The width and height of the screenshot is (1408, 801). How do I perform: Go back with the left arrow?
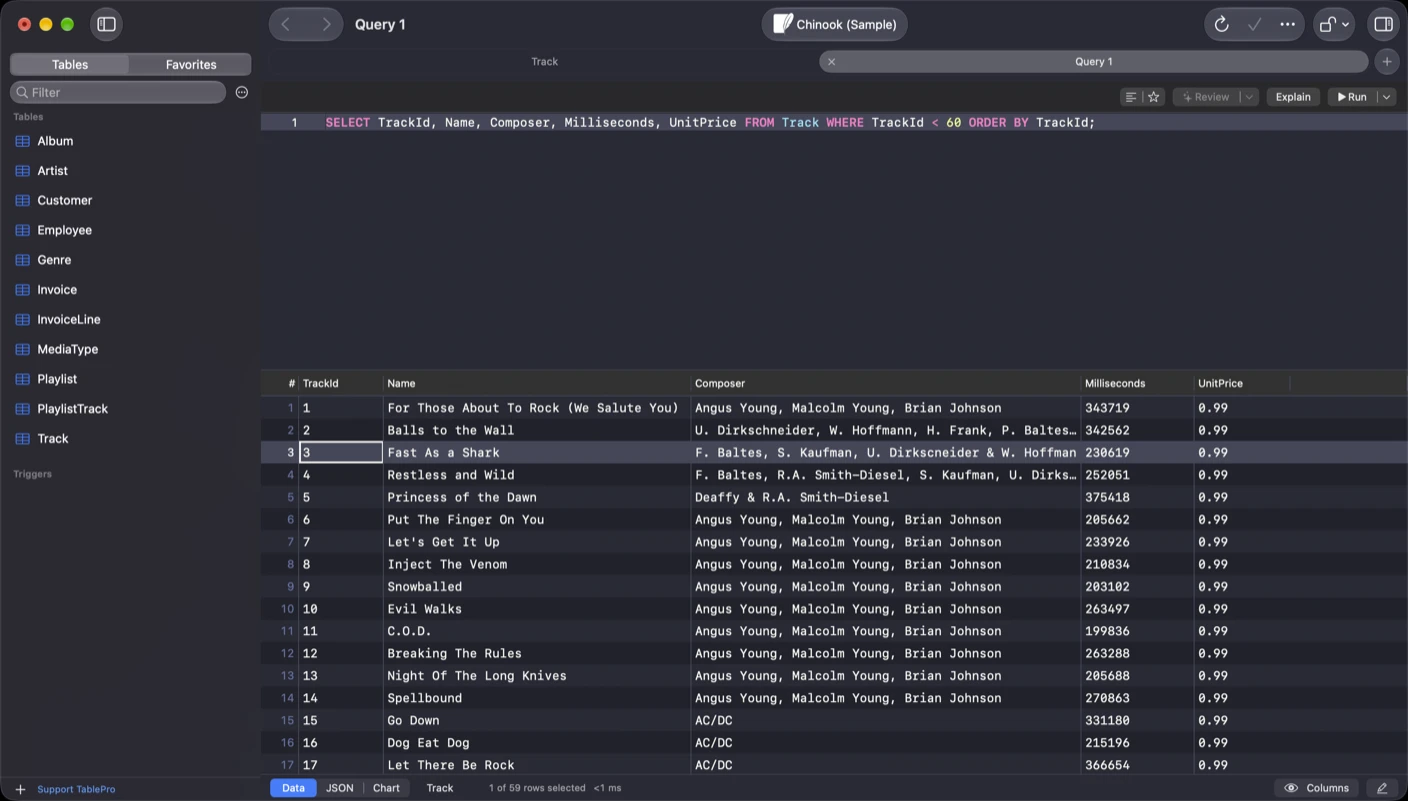click(x=286, y=24)
